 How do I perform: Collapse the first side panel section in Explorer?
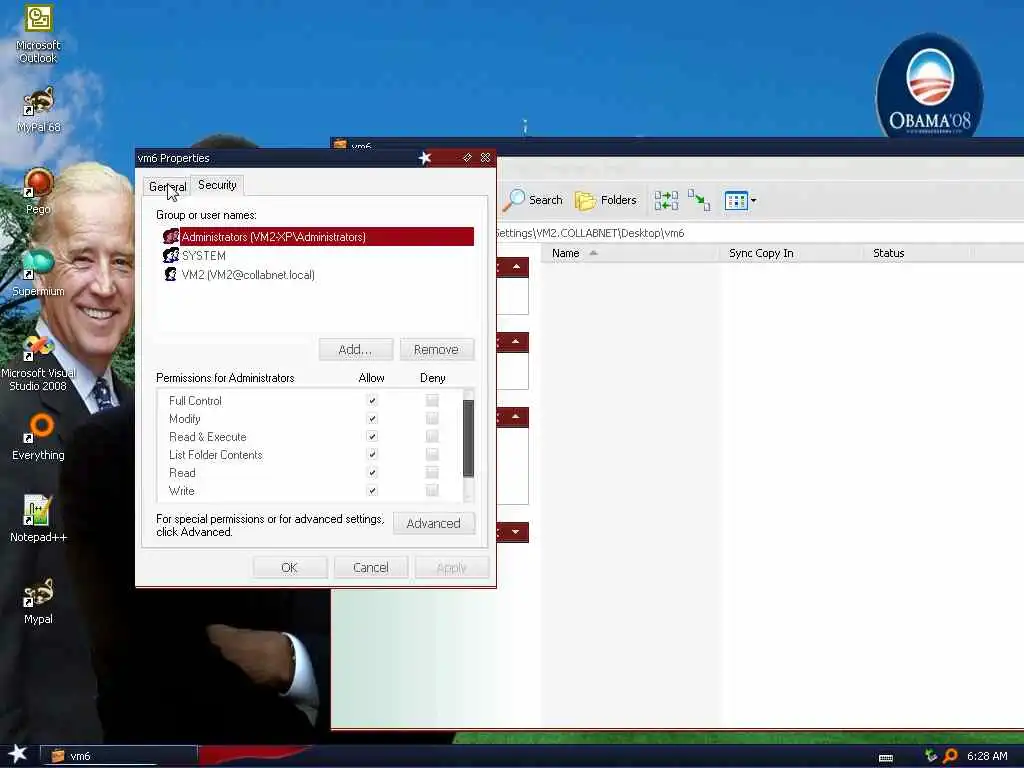tap(516, 267)
